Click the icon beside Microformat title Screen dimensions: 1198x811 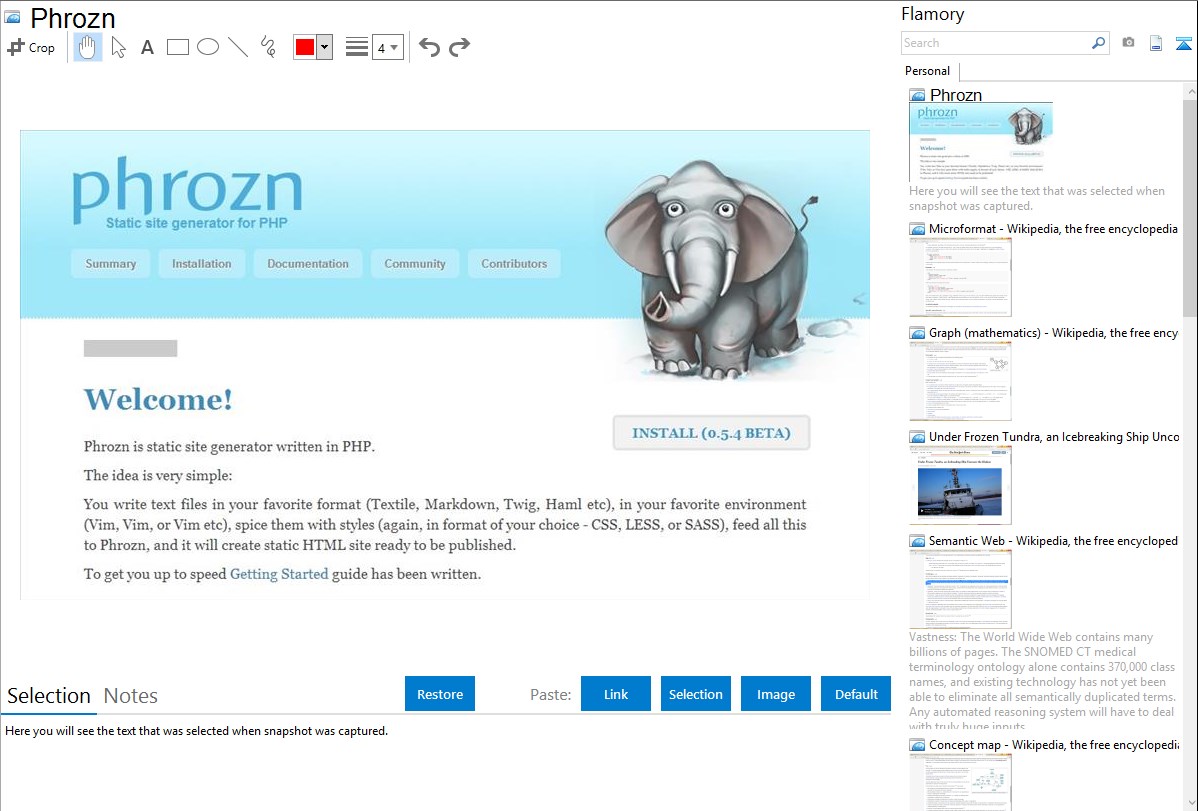pos(918,229)
